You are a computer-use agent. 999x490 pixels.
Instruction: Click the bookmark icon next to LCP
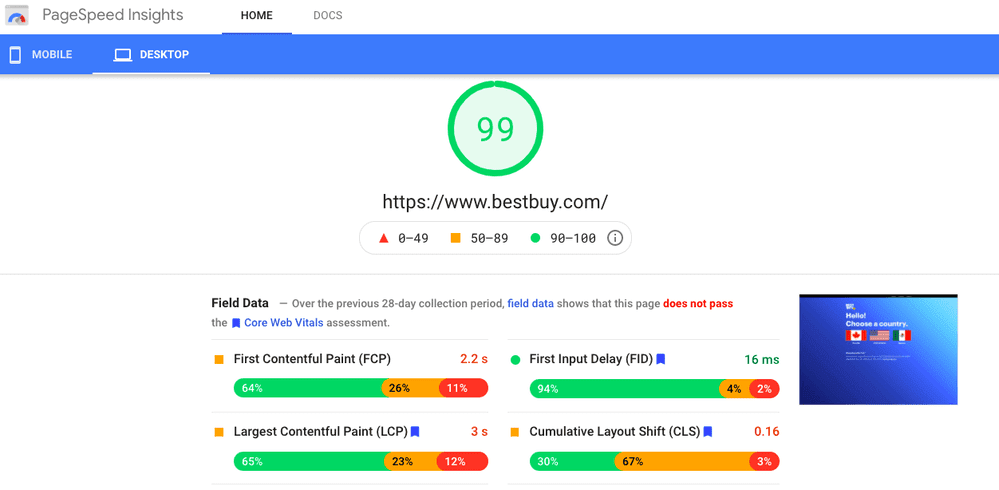[x=415, y=432]
